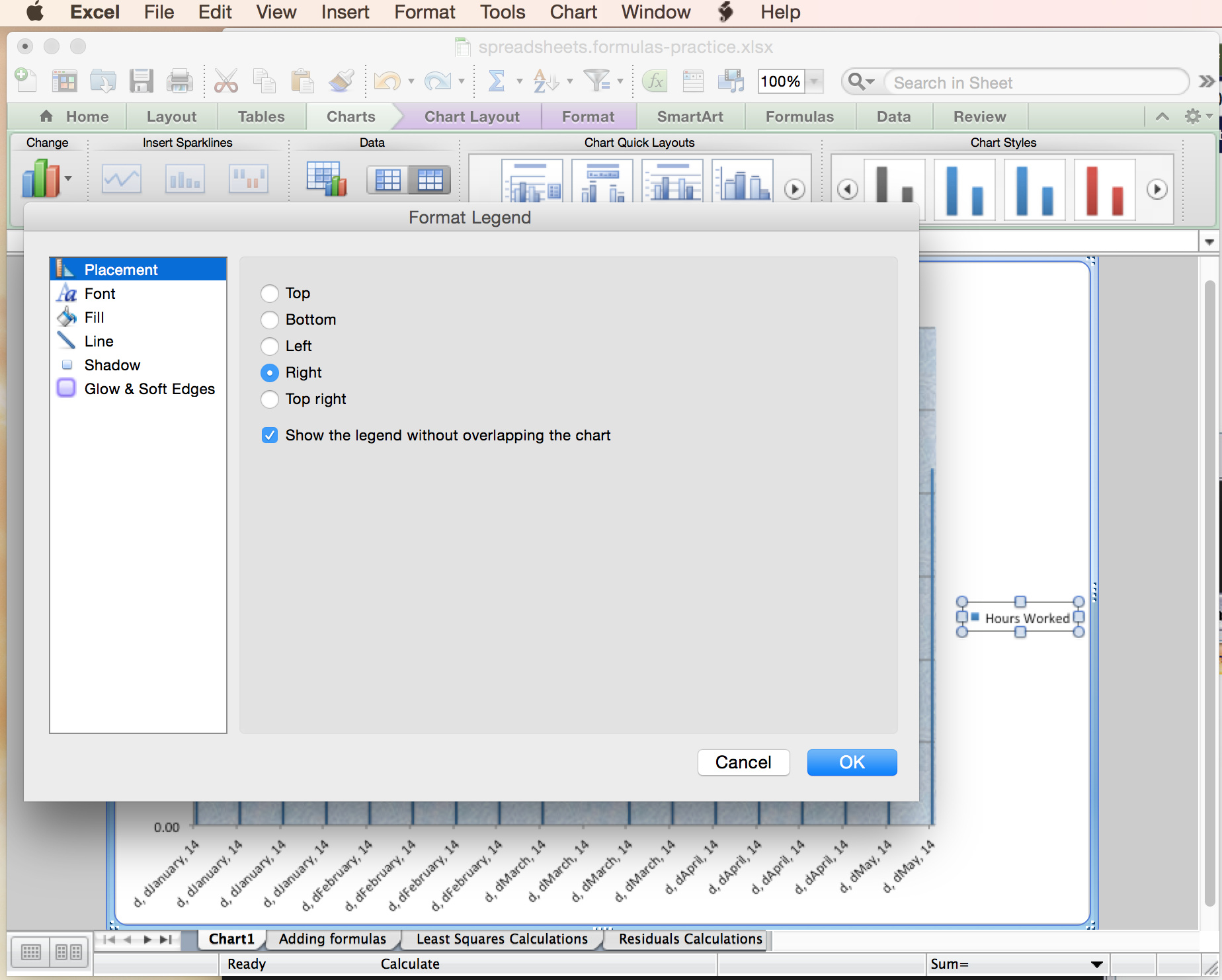Image resolution: width=1222 pixels, height=980 pixels.
Task: Select Top legend placement
Action: click(x=269, y=293)
